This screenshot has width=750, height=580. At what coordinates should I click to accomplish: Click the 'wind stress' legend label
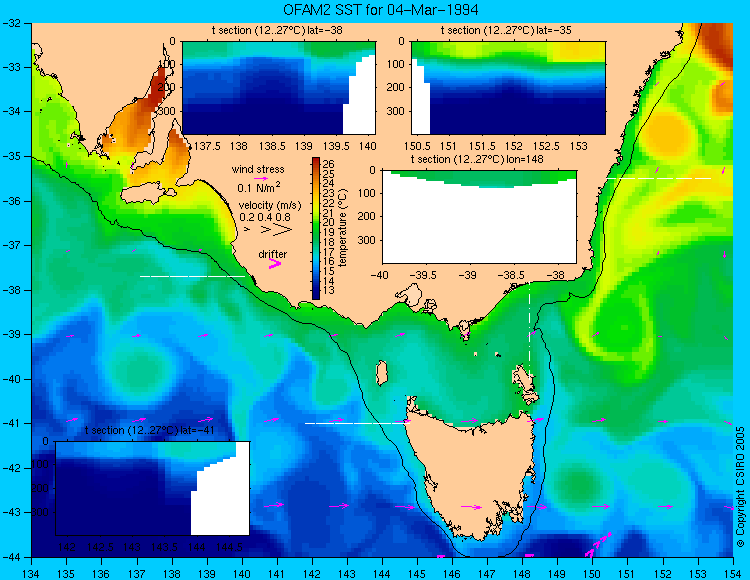pyautogui.click(x=258, y=169)
